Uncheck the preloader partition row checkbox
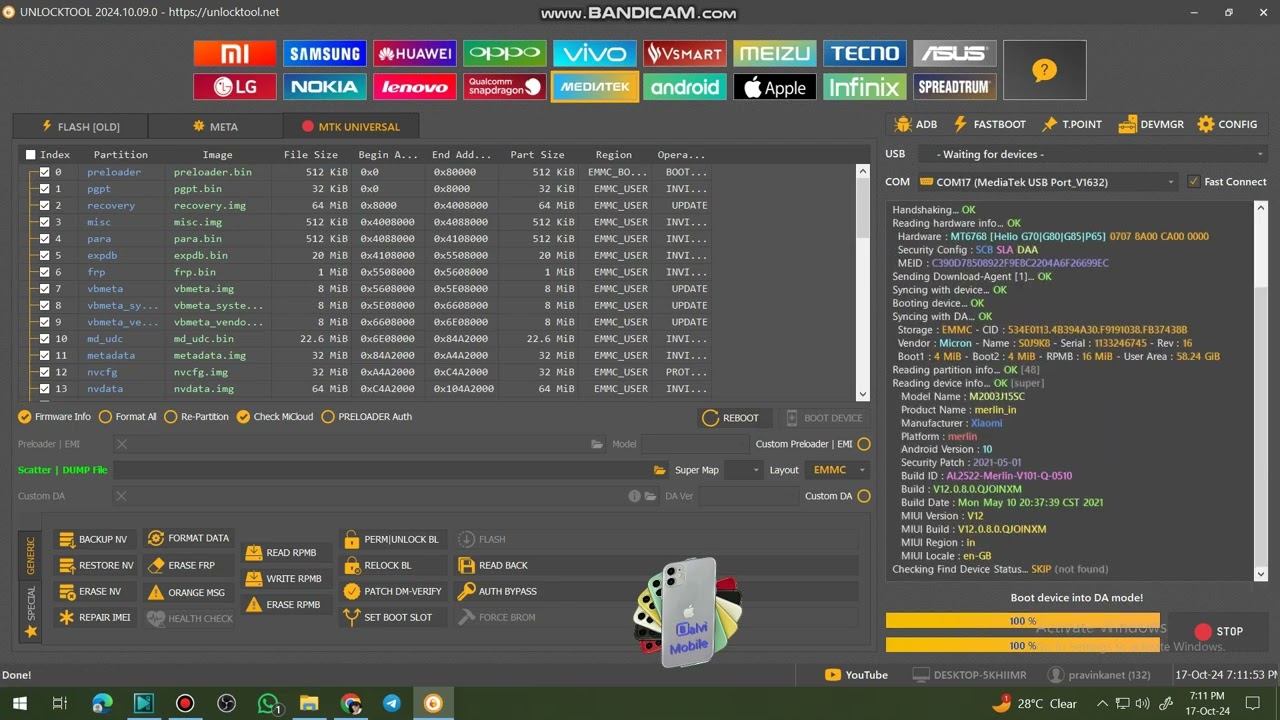Screen dimensions: 1280x720 45,172
